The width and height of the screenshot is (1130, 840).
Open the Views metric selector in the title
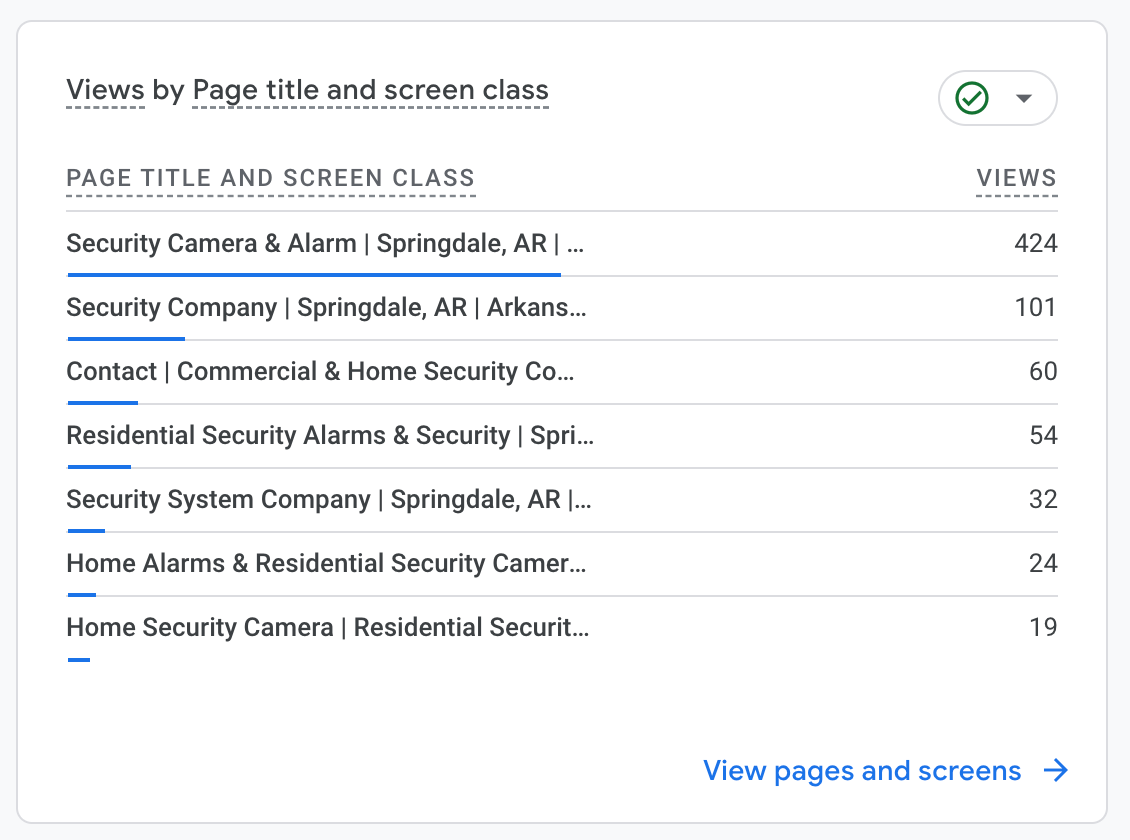click(x=105, y=91)
